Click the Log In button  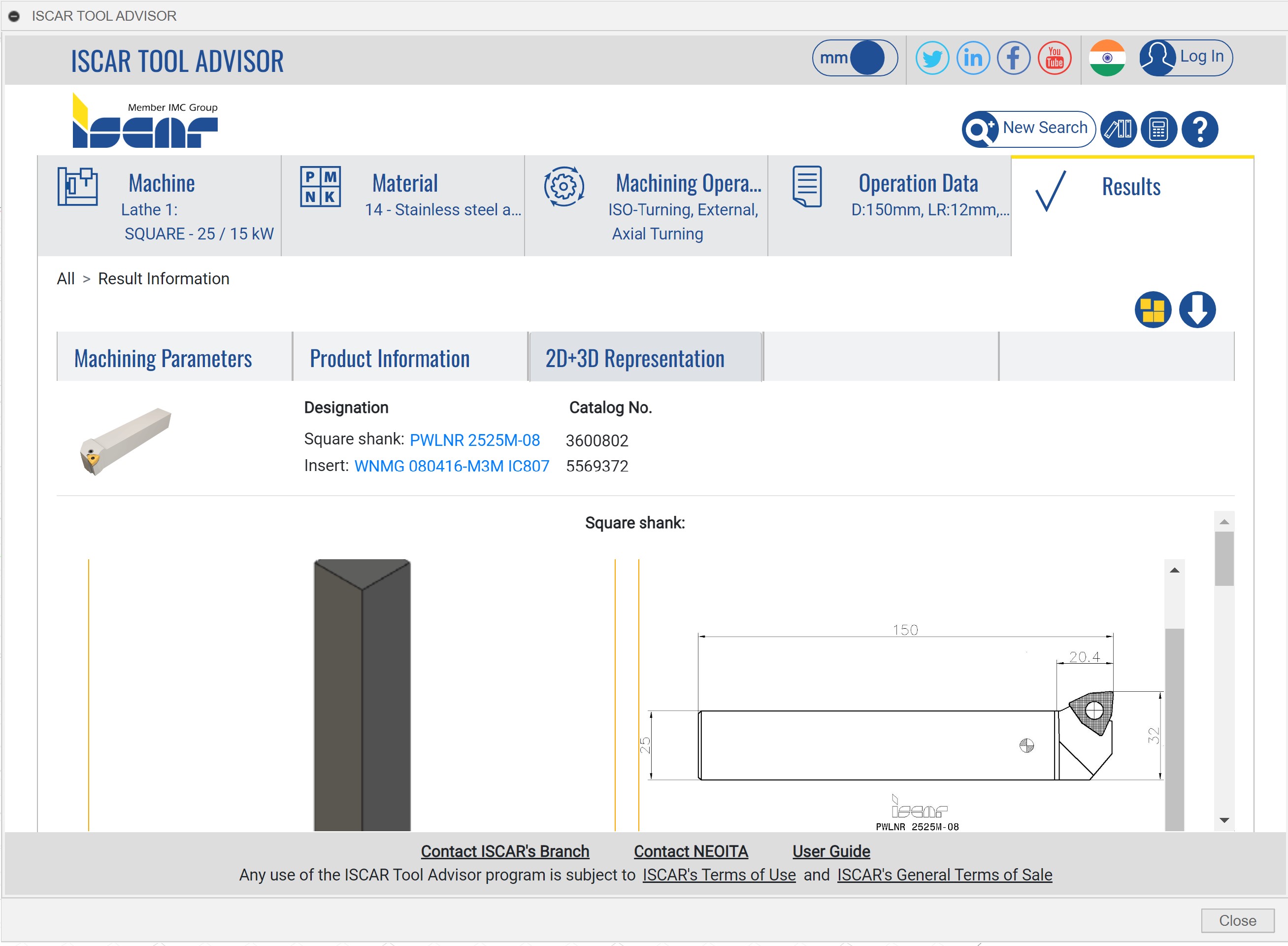coord(1186,58)
